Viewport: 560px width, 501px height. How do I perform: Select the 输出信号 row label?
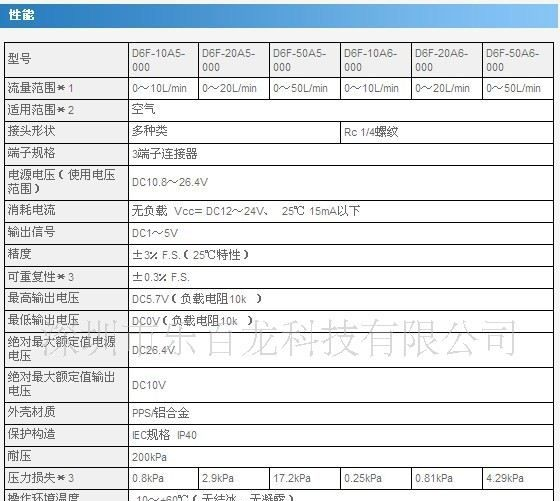(x=31, y=232)
